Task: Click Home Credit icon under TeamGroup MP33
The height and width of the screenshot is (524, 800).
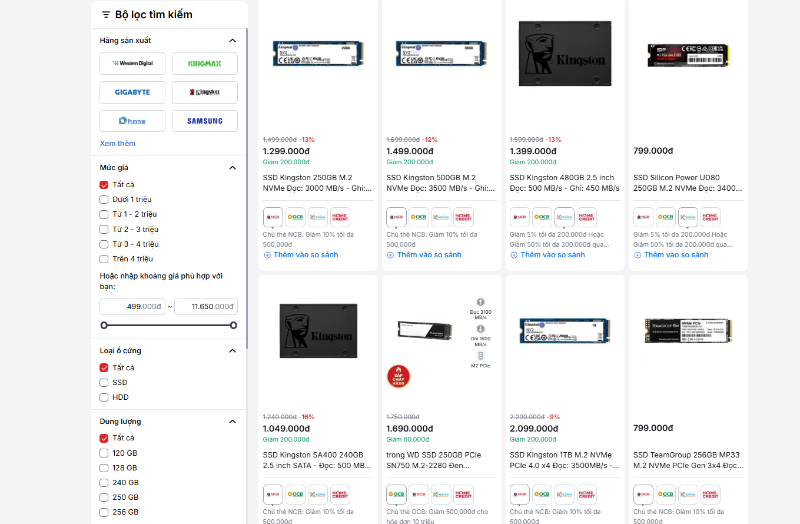Action: click(x=710, y=494)
